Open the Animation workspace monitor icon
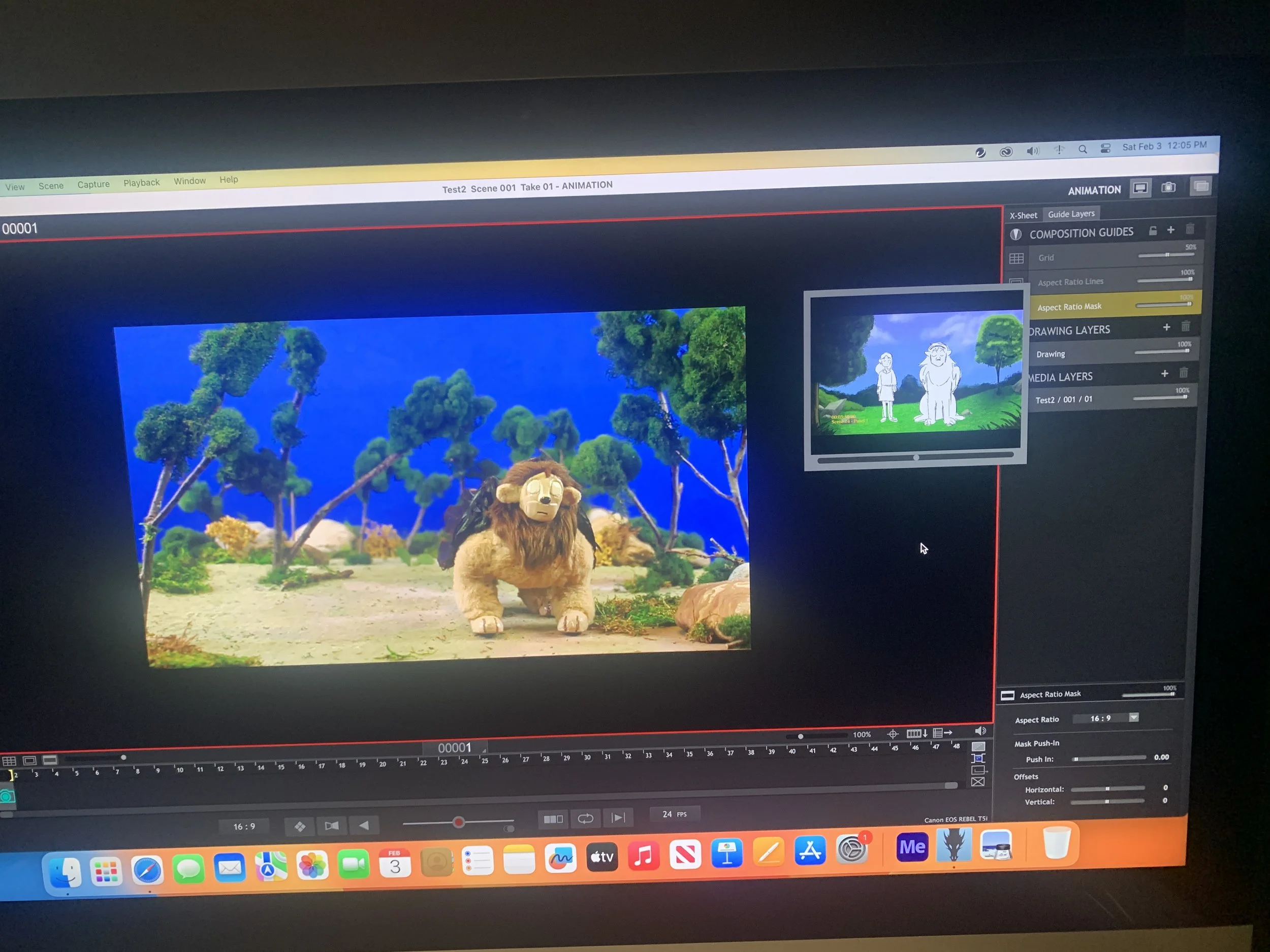This screenshot has height=952, width=1270. click(x=1140, y=188)
